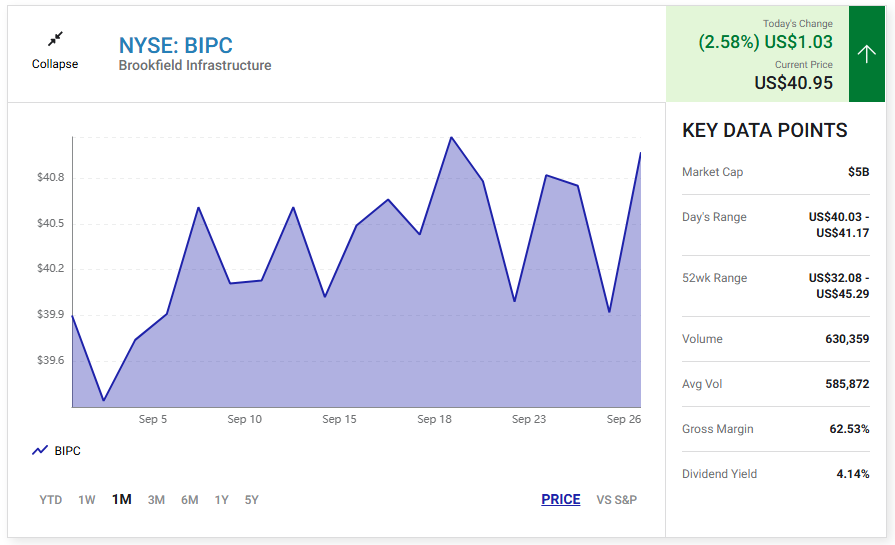This screenshot has height=545, width=895.
Task: Select the 1W time range
Action: tap(87, 500)
